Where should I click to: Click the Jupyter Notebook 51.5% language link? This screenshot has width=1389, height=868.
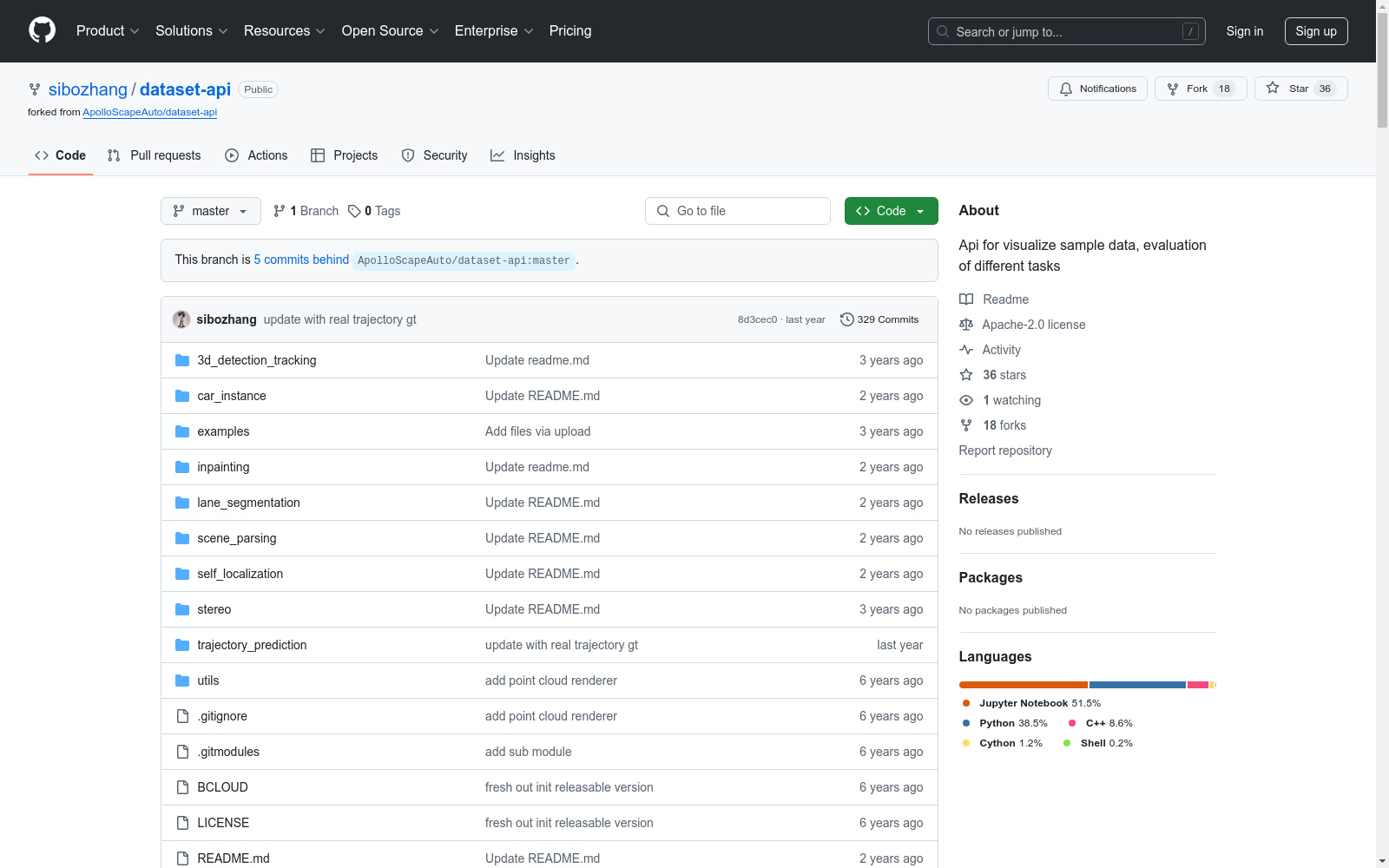1031,703
